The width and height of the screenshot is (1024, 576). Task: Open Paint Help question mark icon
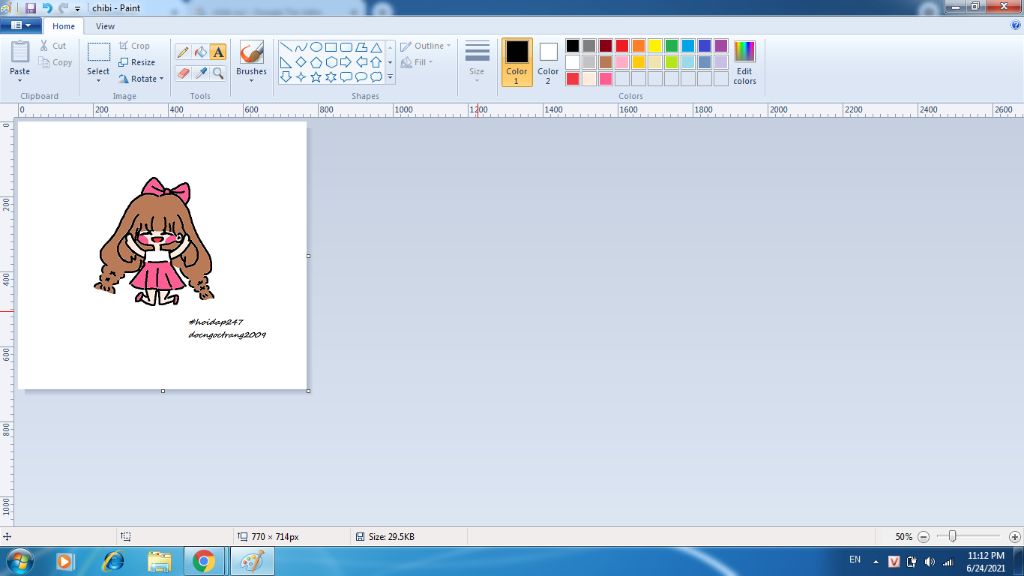(x=1016, y=25)
